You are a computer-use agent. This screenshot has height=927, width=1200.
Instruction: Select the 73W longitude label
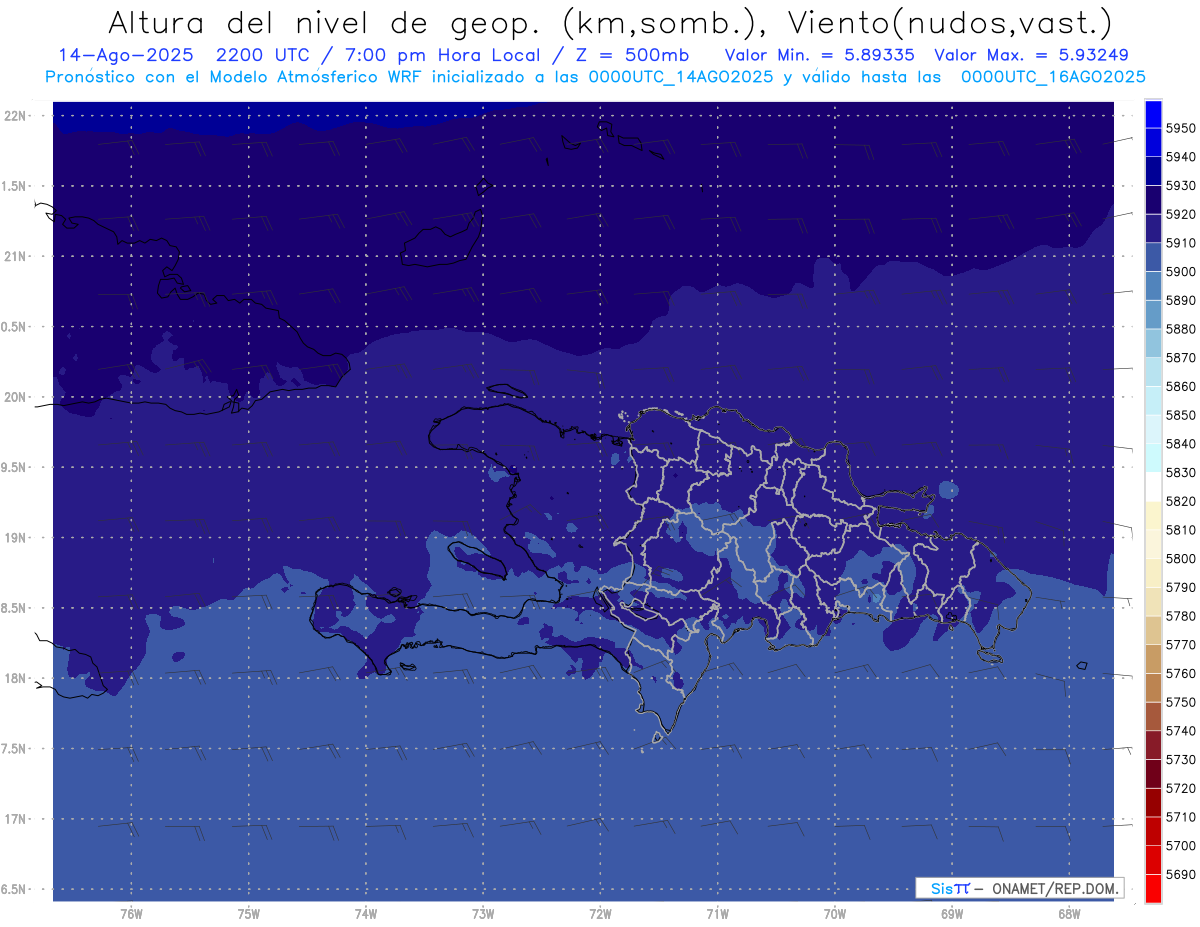point(483,914)
